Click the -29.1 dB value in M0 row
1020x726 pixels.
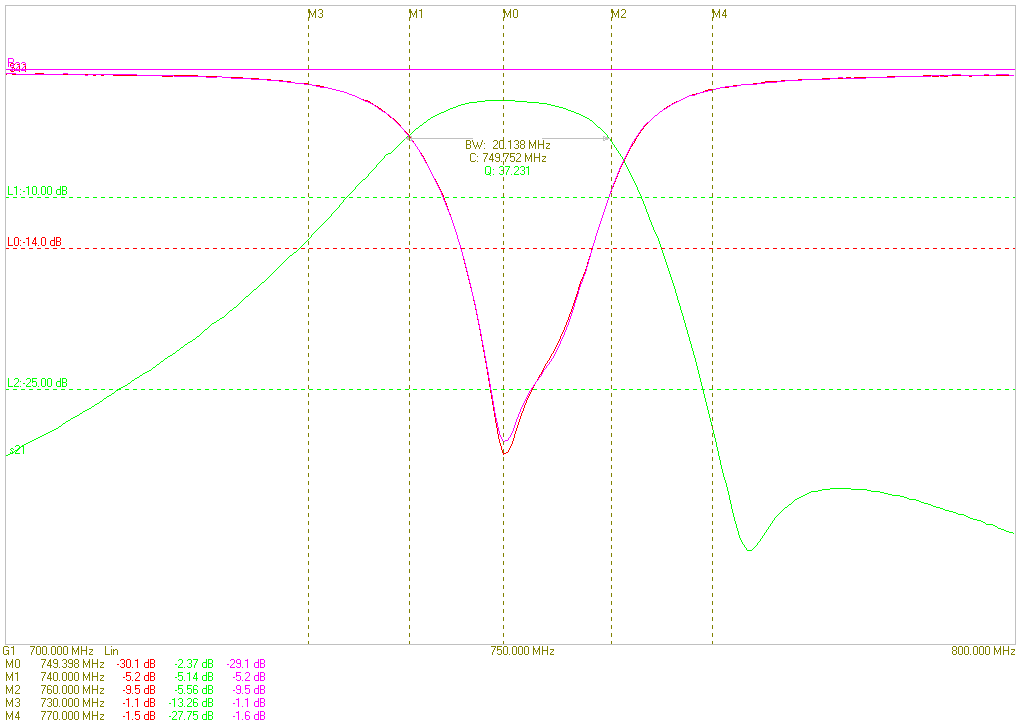[246, 664]
